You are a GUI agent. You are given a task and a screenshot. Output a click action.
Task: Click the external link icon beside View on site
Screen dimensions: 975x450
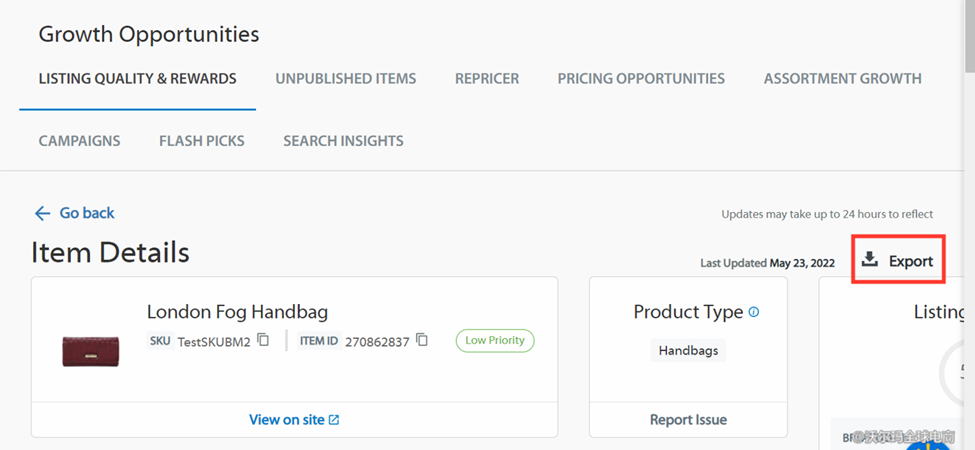pos(334,420)
